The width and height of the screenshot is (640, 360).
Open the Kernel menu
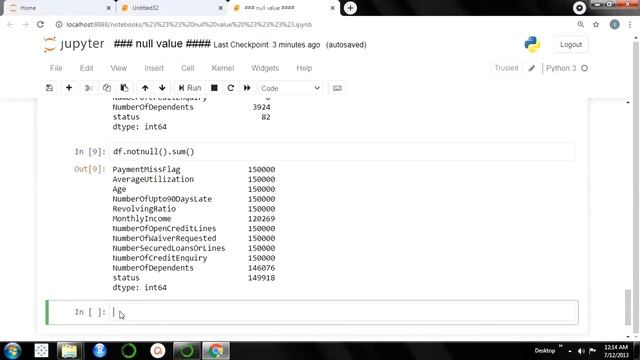tap(223, 68)
